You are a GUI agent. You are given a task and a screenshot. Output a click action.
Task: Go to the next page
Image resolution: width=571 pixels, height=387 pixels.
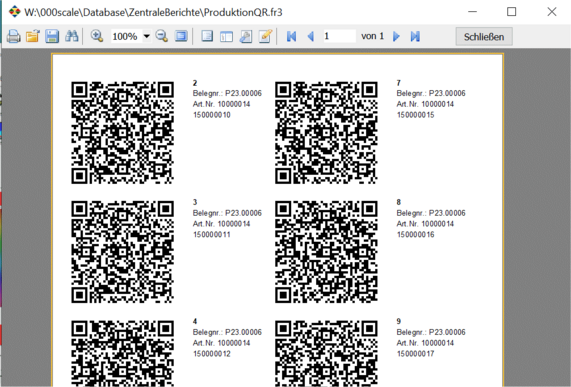coord(396,36)
